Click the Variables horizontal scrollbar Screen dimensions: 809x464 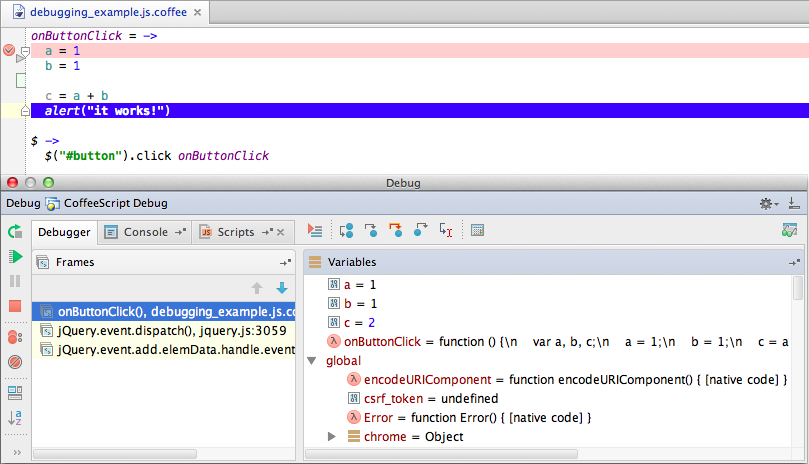[x=442, y=454]
